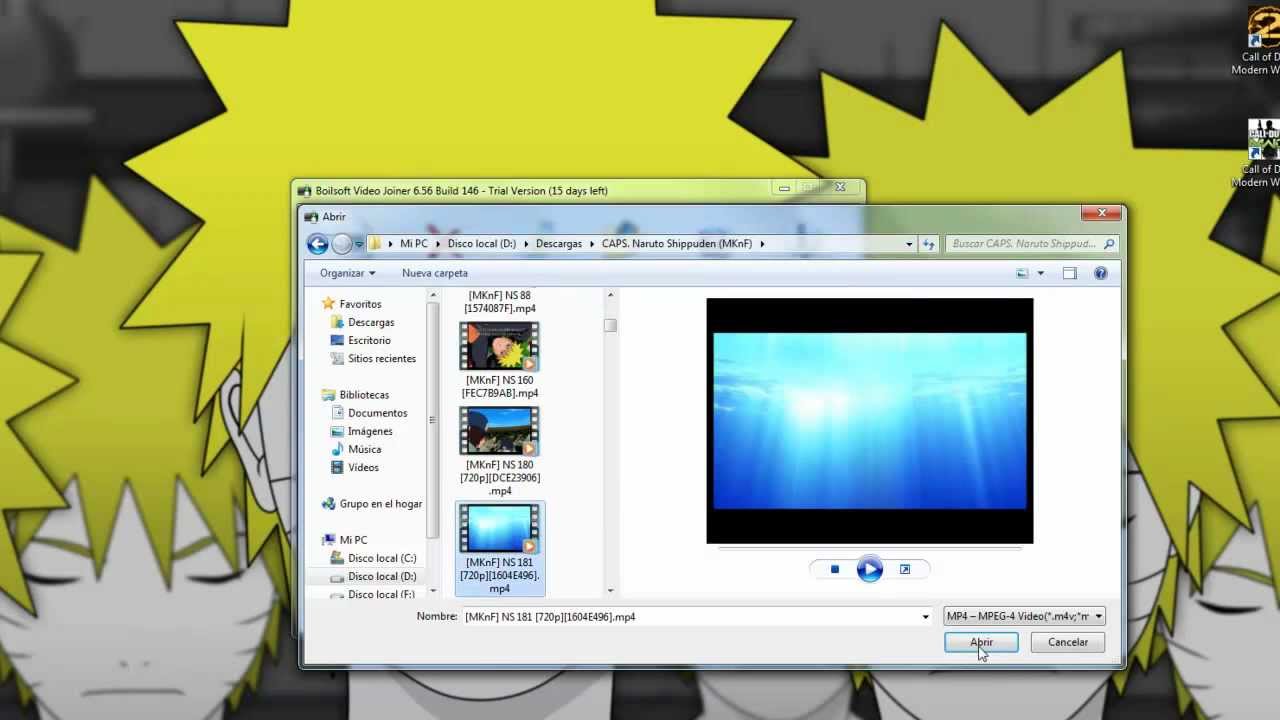Screen dimensions: 1280x720
Task: Click the Descargas folder icon in sidebar
Action: [x=337, y=322]
